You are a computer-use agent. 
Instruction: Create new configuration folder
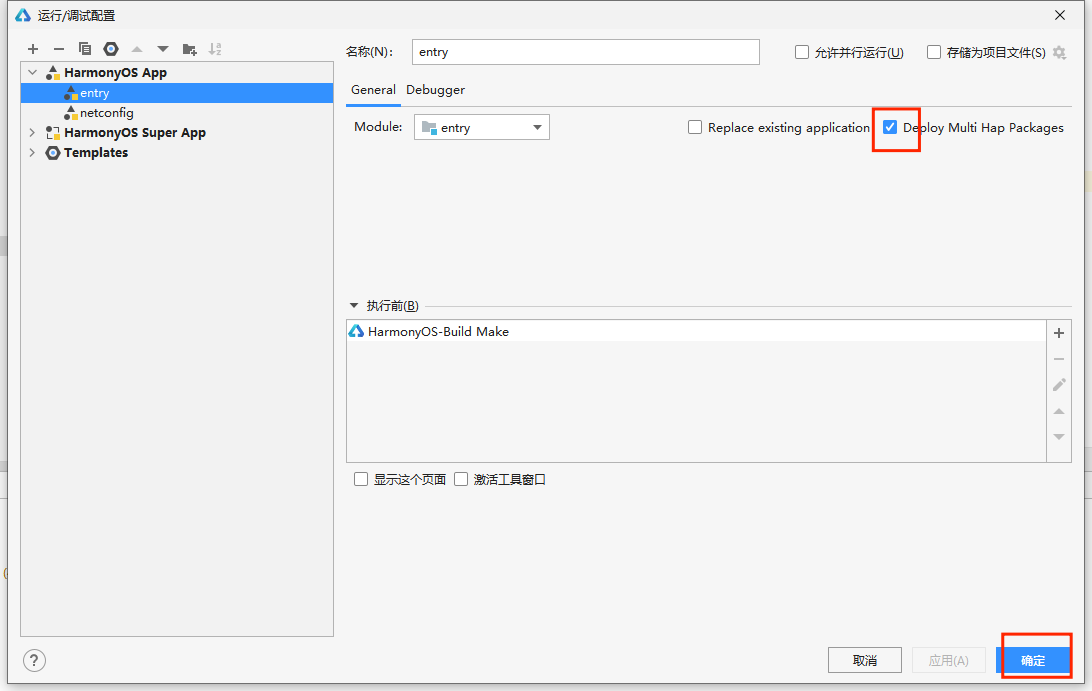click(x=189, y=49)
